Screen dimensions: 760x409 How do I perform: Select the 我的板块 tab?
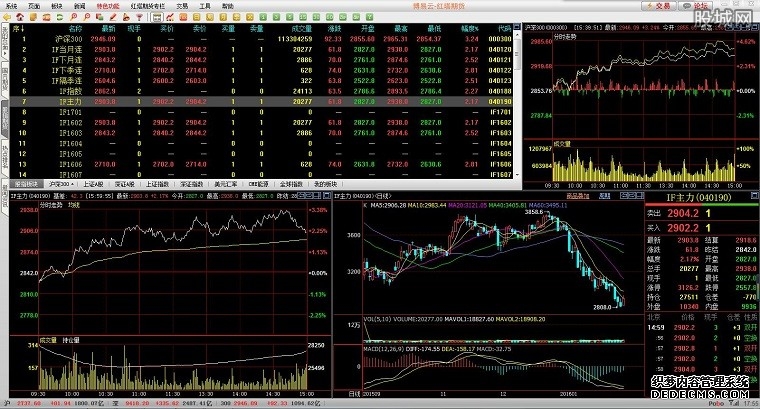click(326, 185)
